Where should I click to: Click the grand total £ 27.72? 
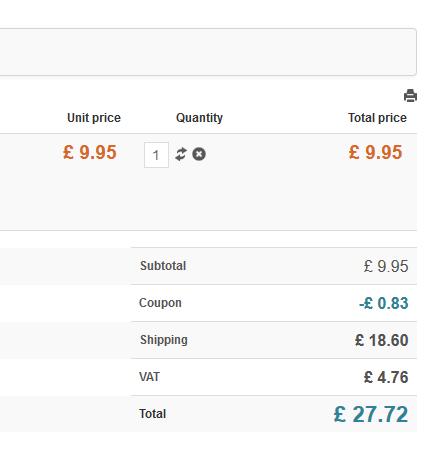[371, 414]
